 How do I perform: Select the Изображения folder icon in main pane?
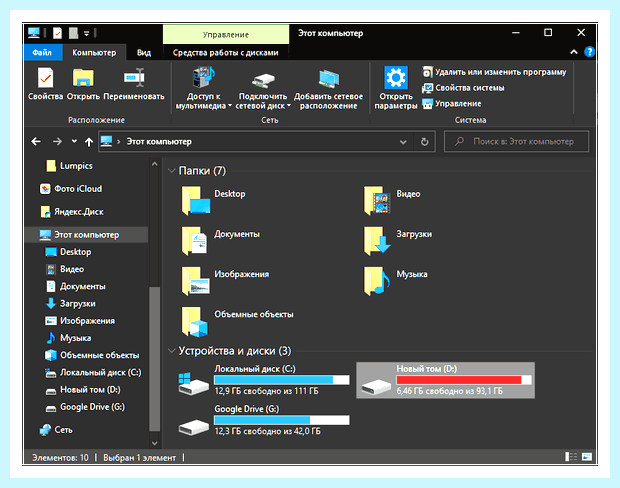[195, 281]
